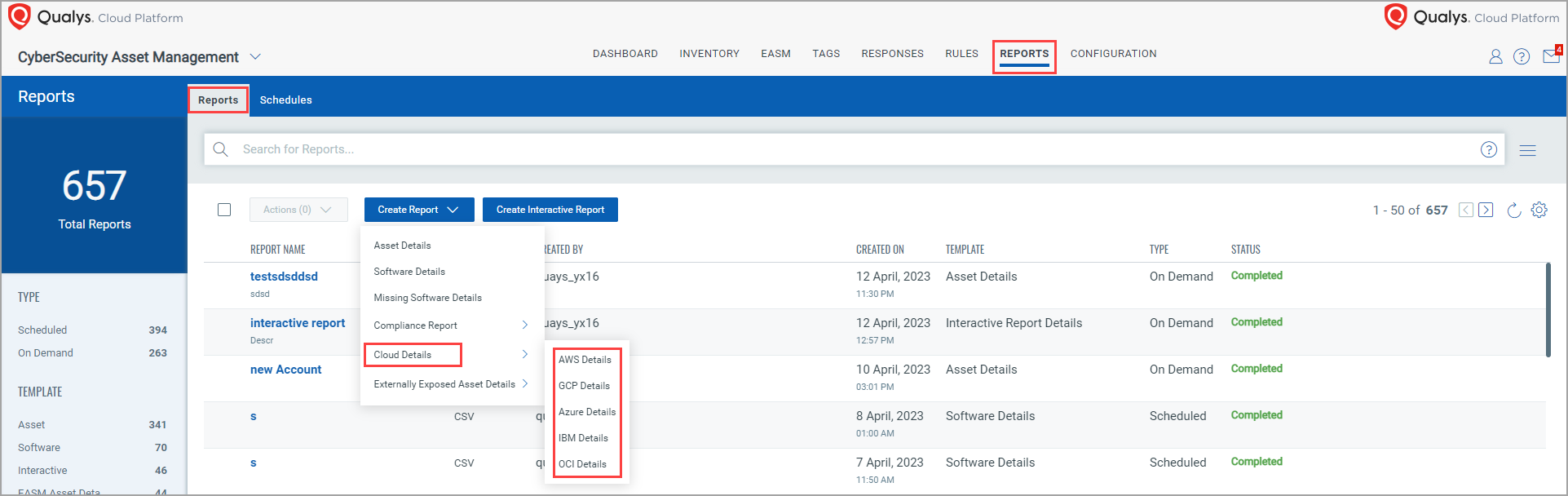Screen dimensions: 1568x496
Task: Open the table settings gear
Action: point(1539,210)
